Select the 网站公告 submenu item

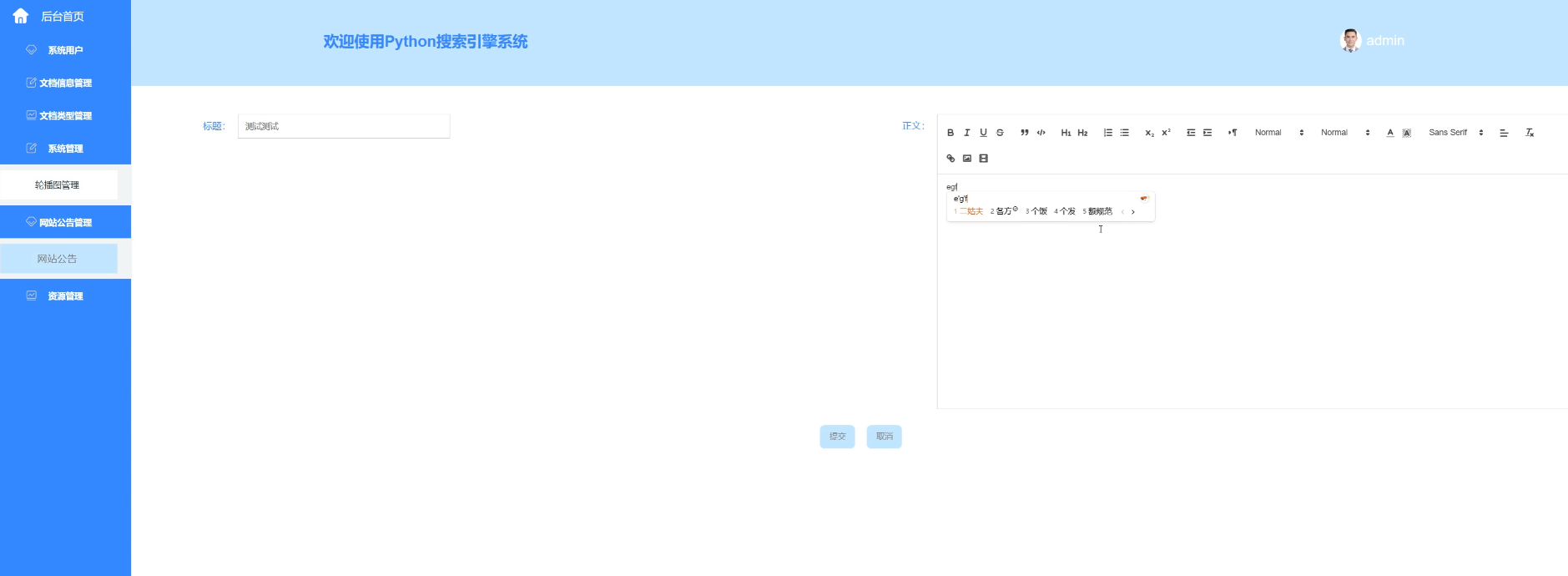58,259
